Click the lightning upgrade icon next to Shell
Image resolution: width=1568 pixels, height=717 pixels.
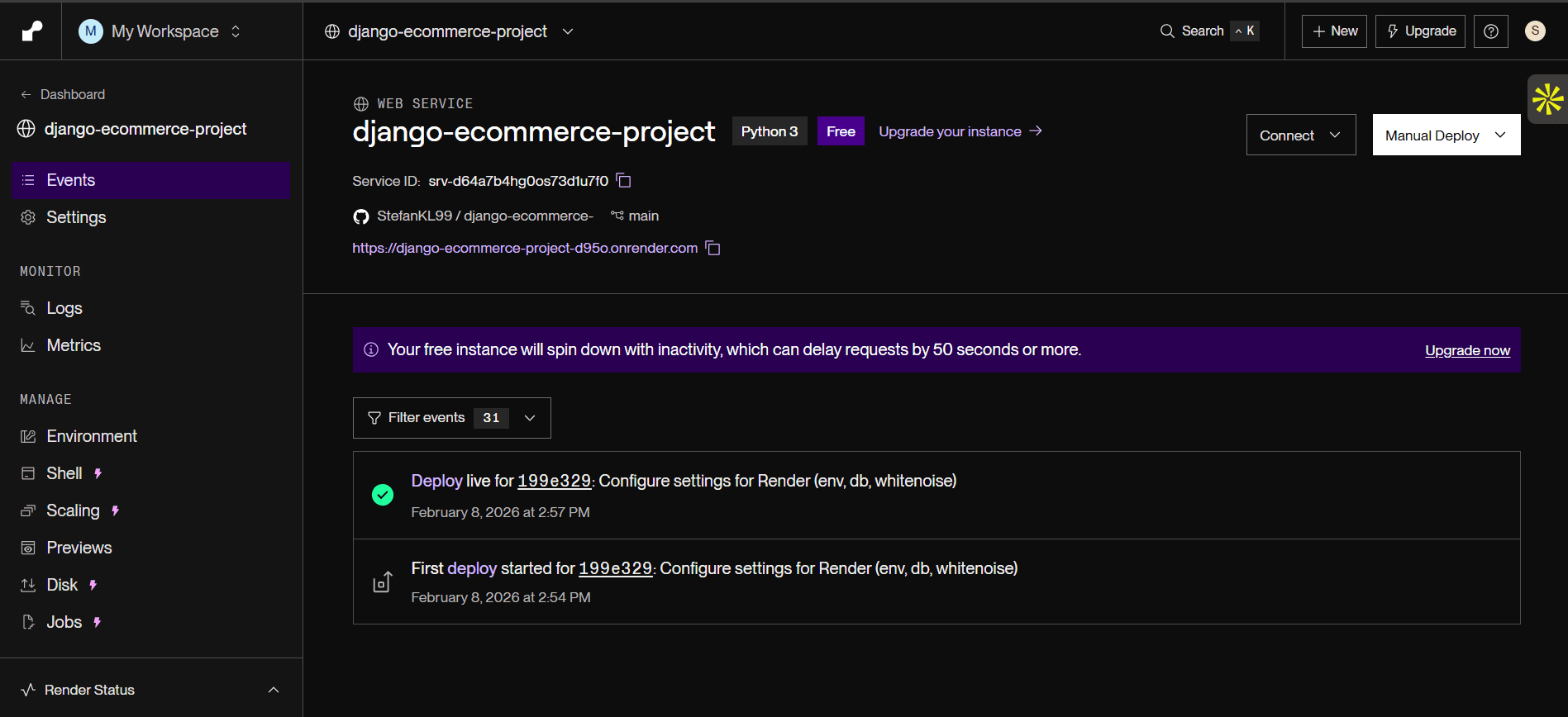point(98,473)
